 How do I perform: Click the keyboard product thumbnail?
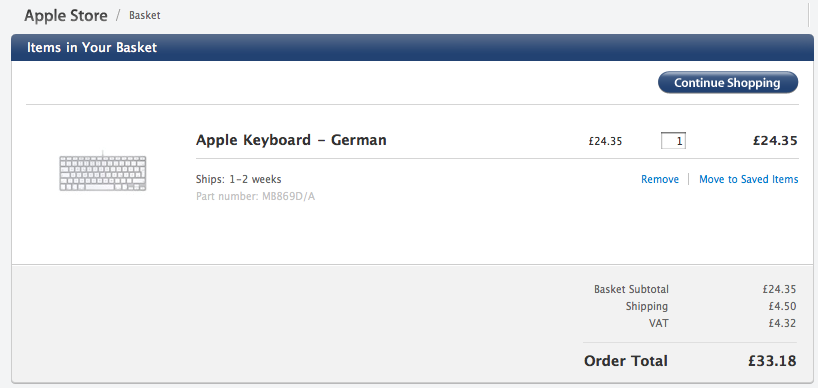coord(103,171)
